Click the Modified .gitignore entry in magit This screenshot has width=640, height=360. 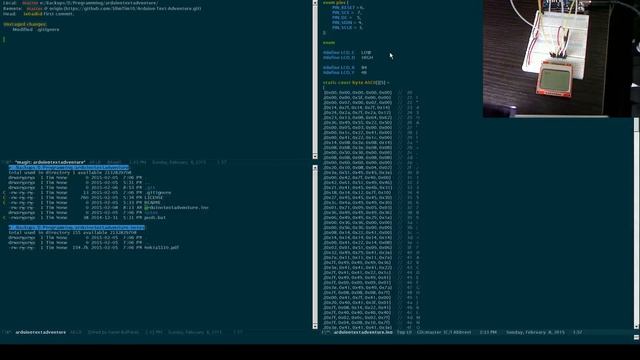[36, 29]
